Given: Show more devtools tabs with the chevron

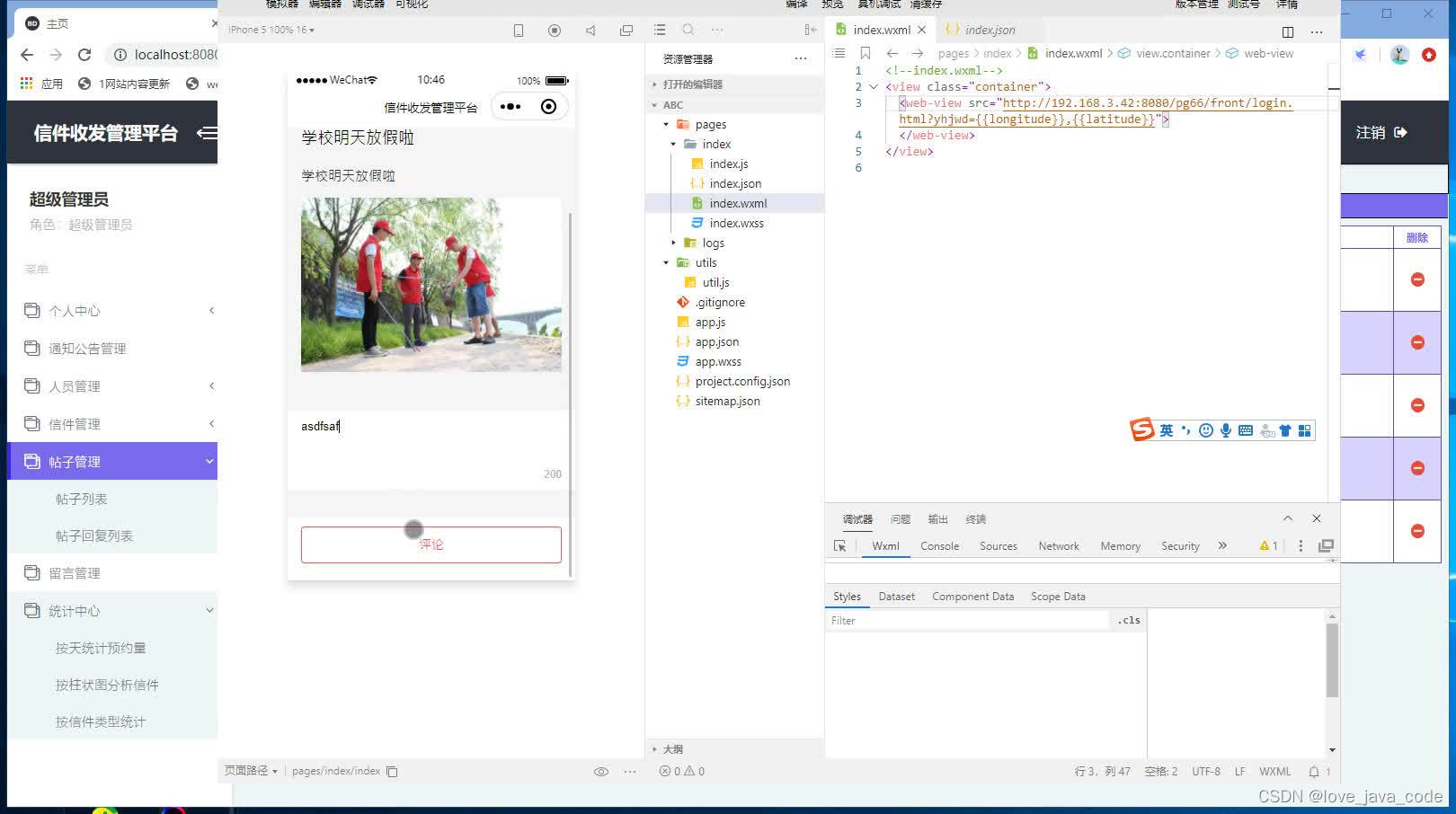Looking at the screenshot, I should tap(1222, 545).
